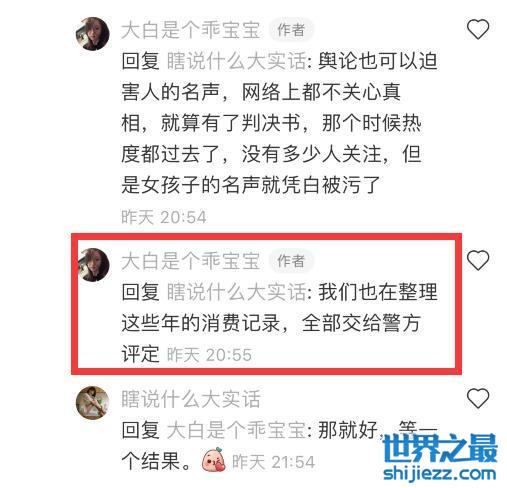Open 大白是个乖宝宝 username on top comment
This screenshot has height=488, width=507.
coord(190,30)
